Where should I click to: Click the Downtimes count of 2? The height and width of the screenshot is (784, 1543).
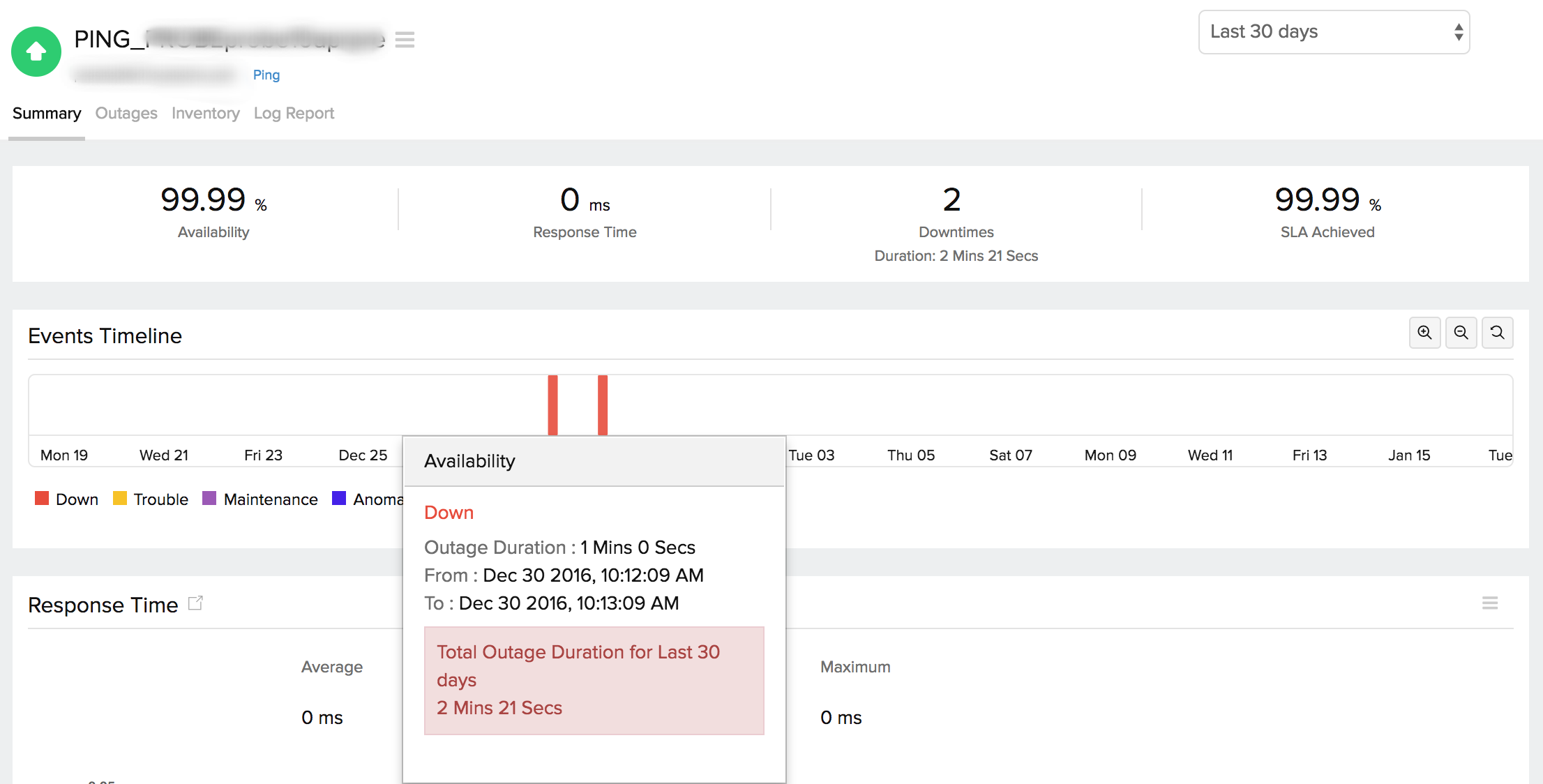pyautogui.click(x=952, y=200)
